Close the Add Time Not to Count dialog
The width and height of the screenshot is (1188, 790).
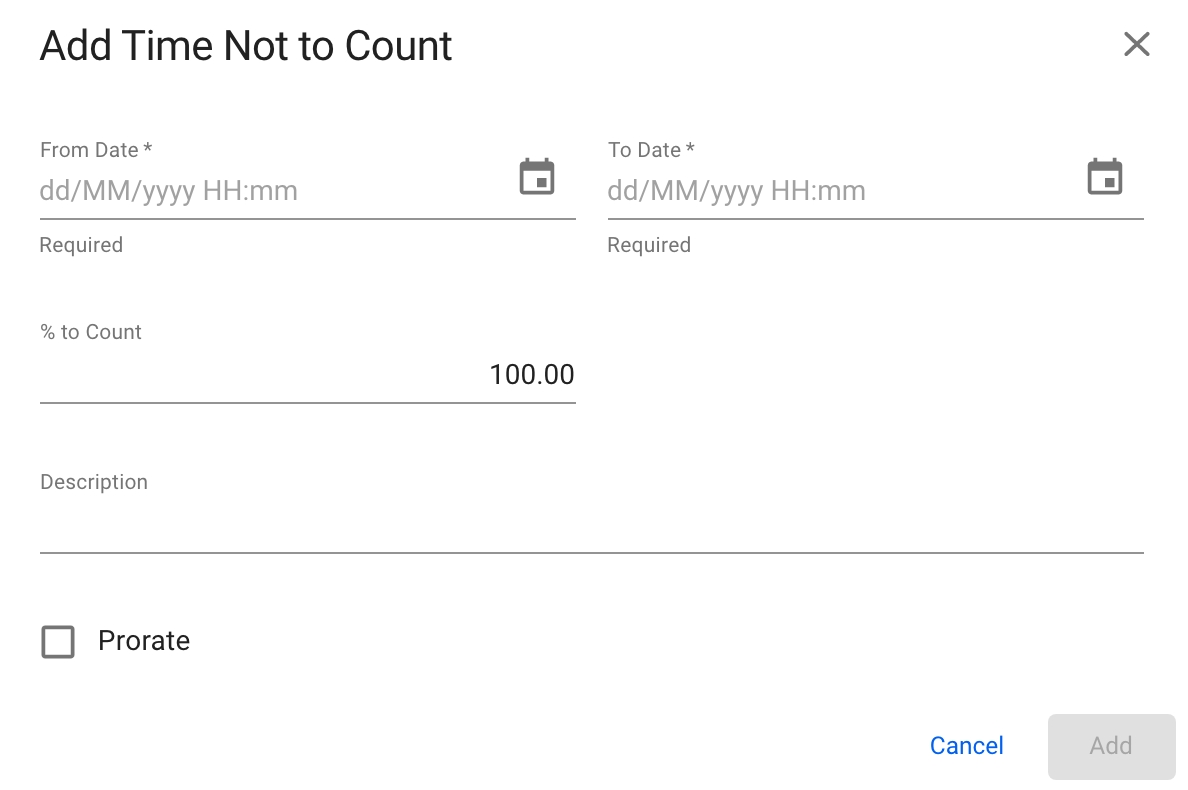click(x=1136, y=45)
